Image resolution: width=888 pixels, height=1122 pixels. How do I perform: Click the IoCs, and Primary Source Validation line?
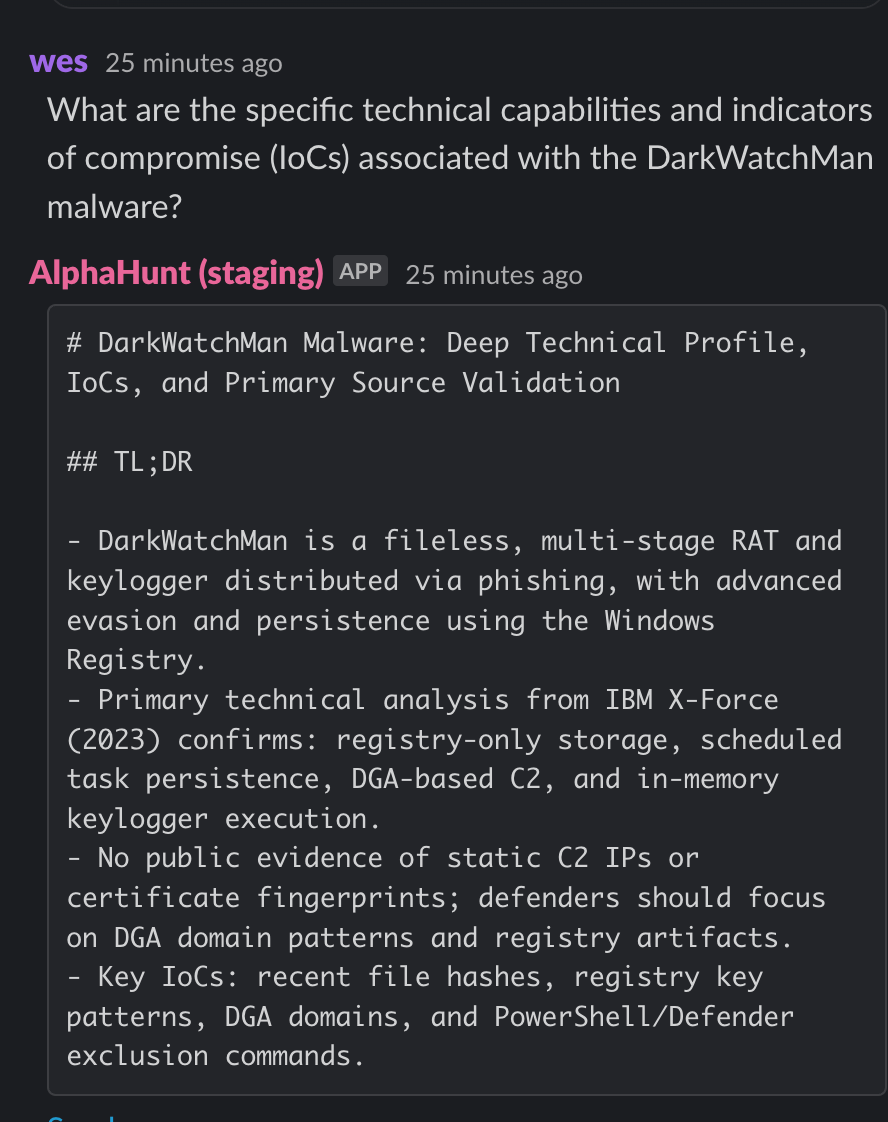tap(343, 383)
